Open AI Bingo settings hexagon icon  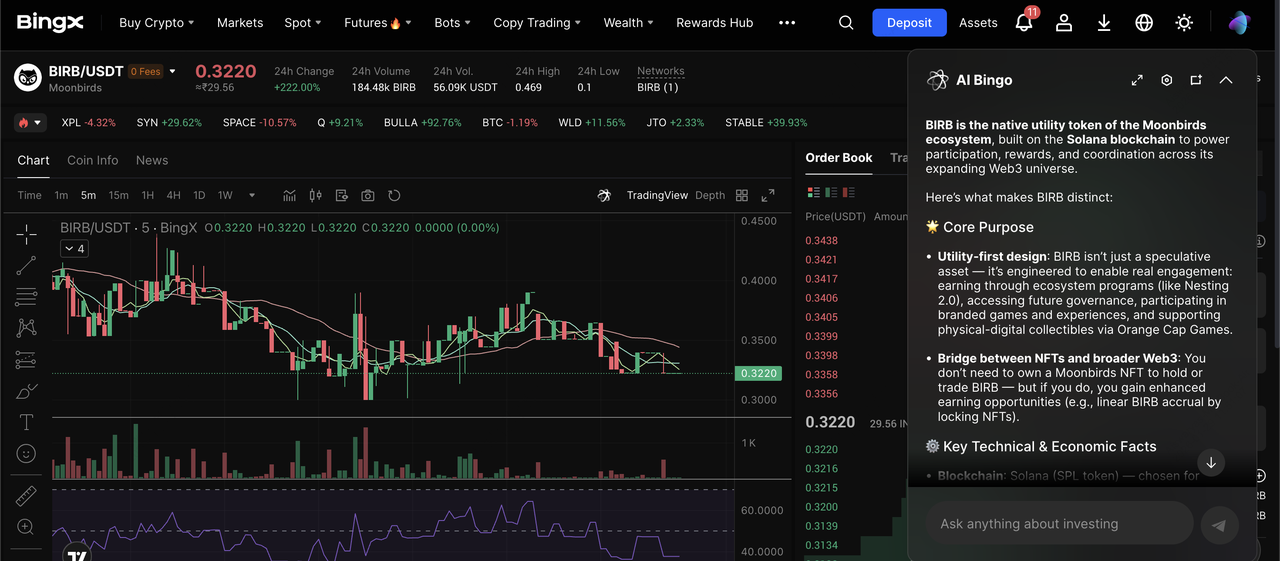click(1166, 80)
